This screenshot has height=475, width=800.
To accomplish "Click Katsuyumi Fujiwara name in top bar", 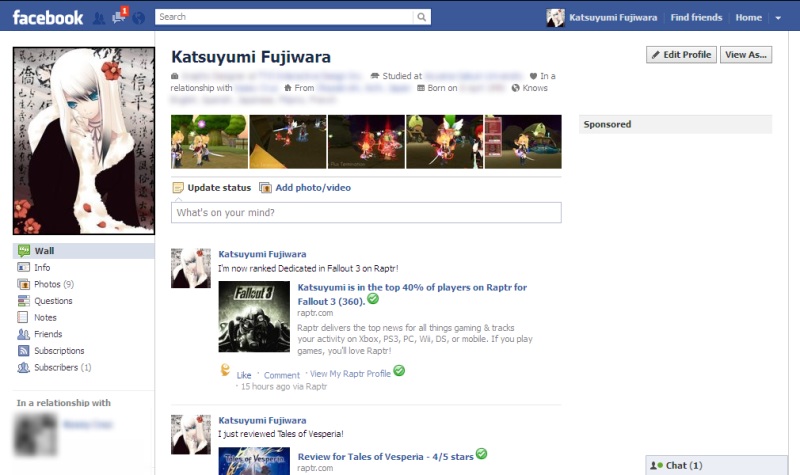I will point(613,17).
